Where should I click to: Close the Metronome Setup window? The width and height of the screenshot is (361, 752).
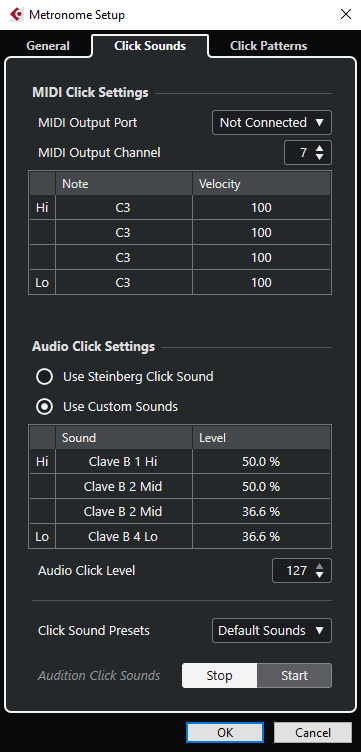pyautogui.click(x=346, y=14)
